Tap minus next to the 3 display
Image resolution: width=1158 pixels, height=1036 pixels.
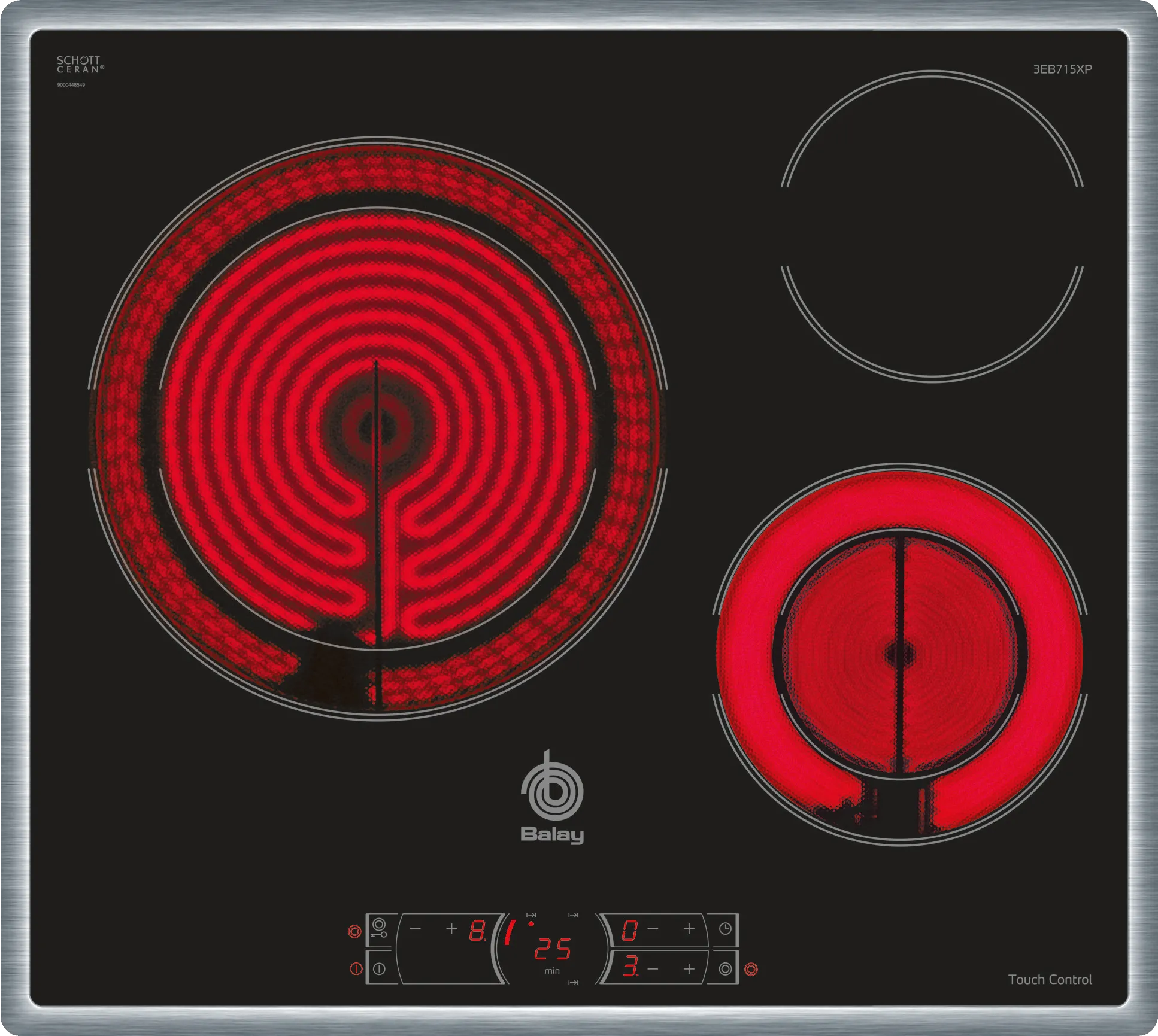coord(653,968)
